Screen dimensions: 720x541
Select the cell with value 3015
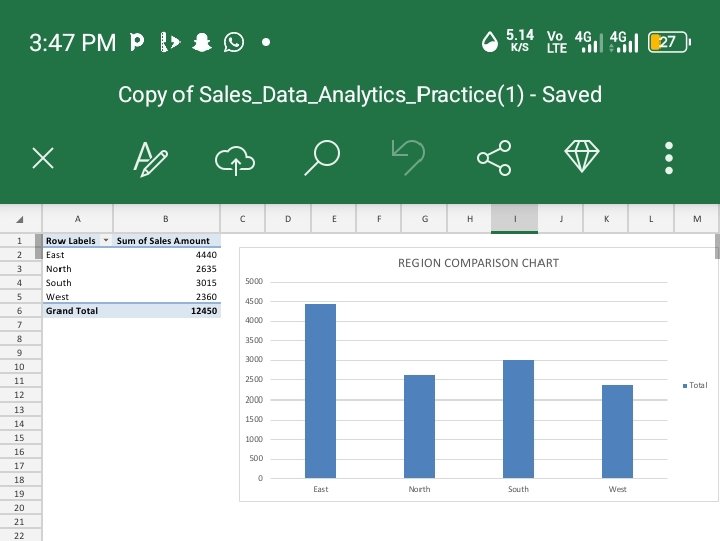[x=166, y=283]
